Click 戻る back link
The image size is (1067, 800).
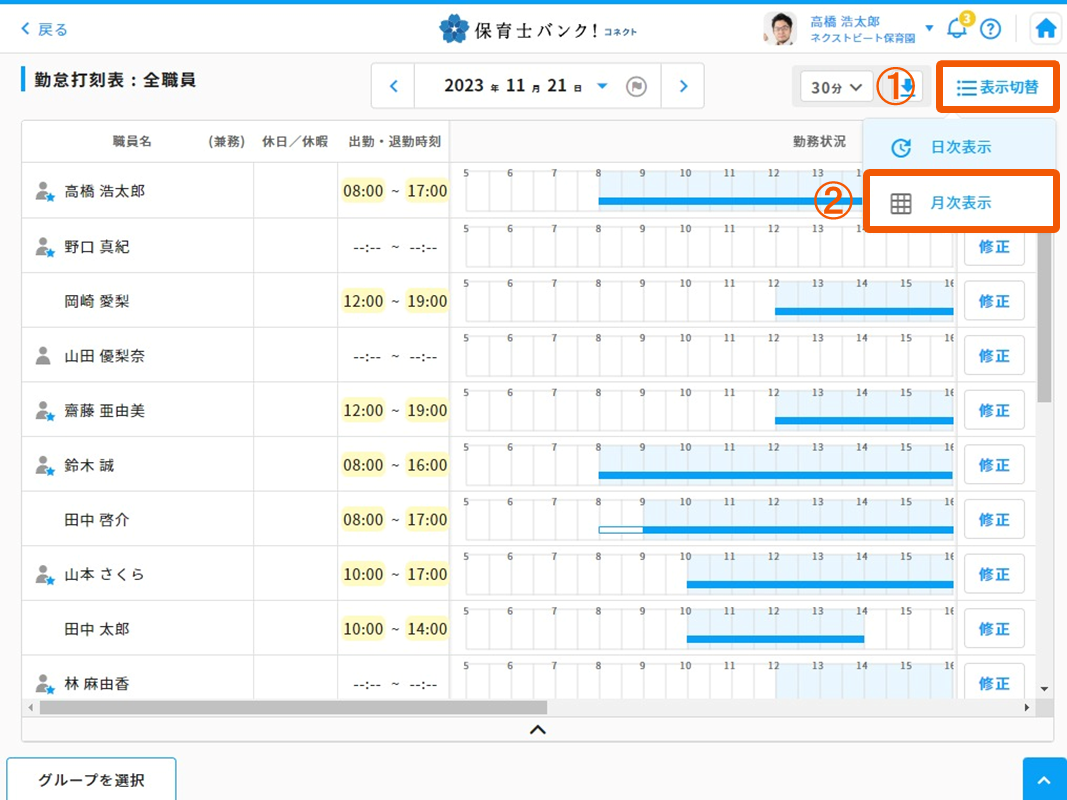coord(45,29)
